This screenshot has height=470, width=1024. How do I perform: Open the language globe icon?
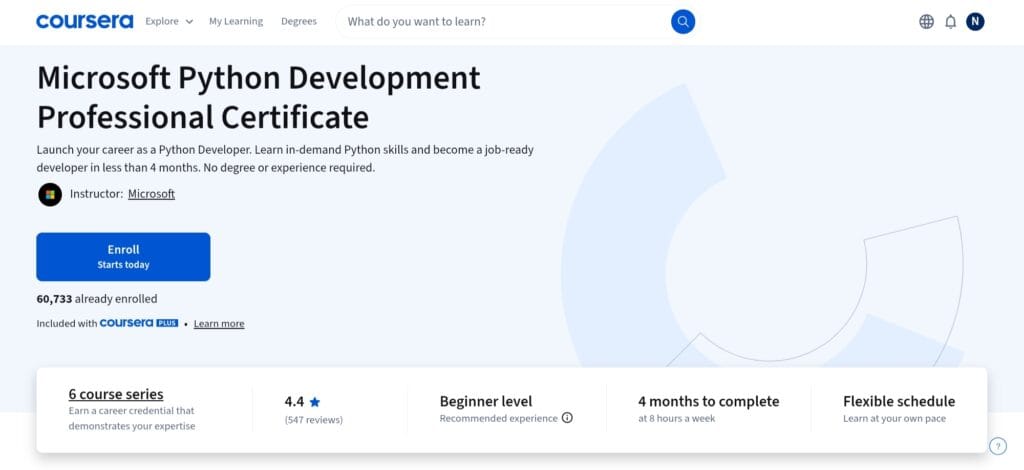click(926, 22)
